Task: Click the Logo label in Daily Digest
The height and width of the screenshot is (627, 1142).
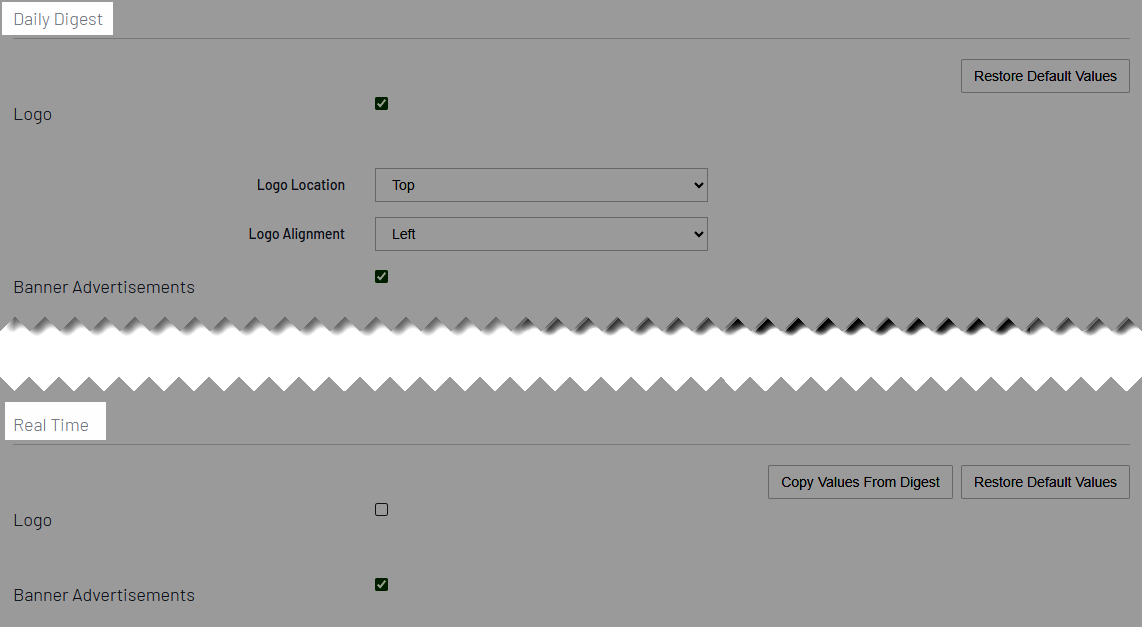Action: (x=32, y=114)
